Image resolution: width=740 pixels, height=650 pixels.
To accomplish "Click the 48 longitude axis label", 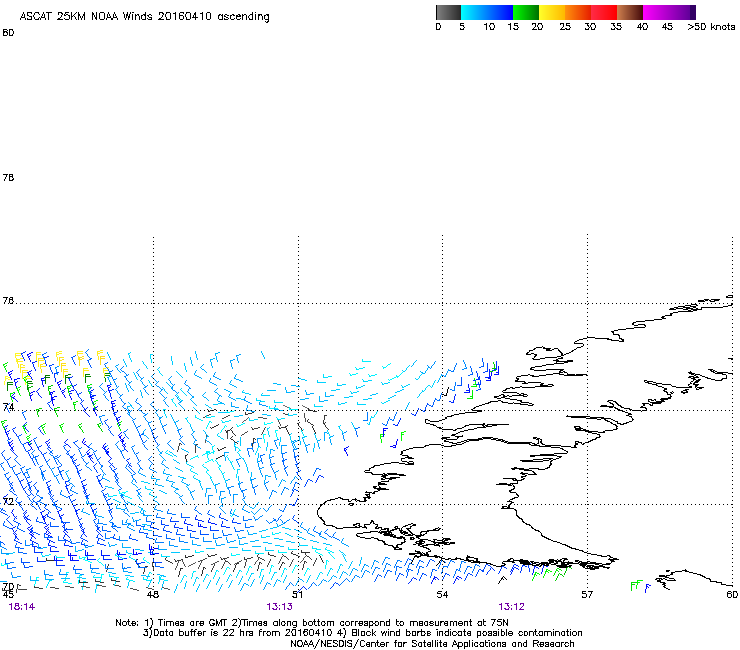I will pos(152,594).
